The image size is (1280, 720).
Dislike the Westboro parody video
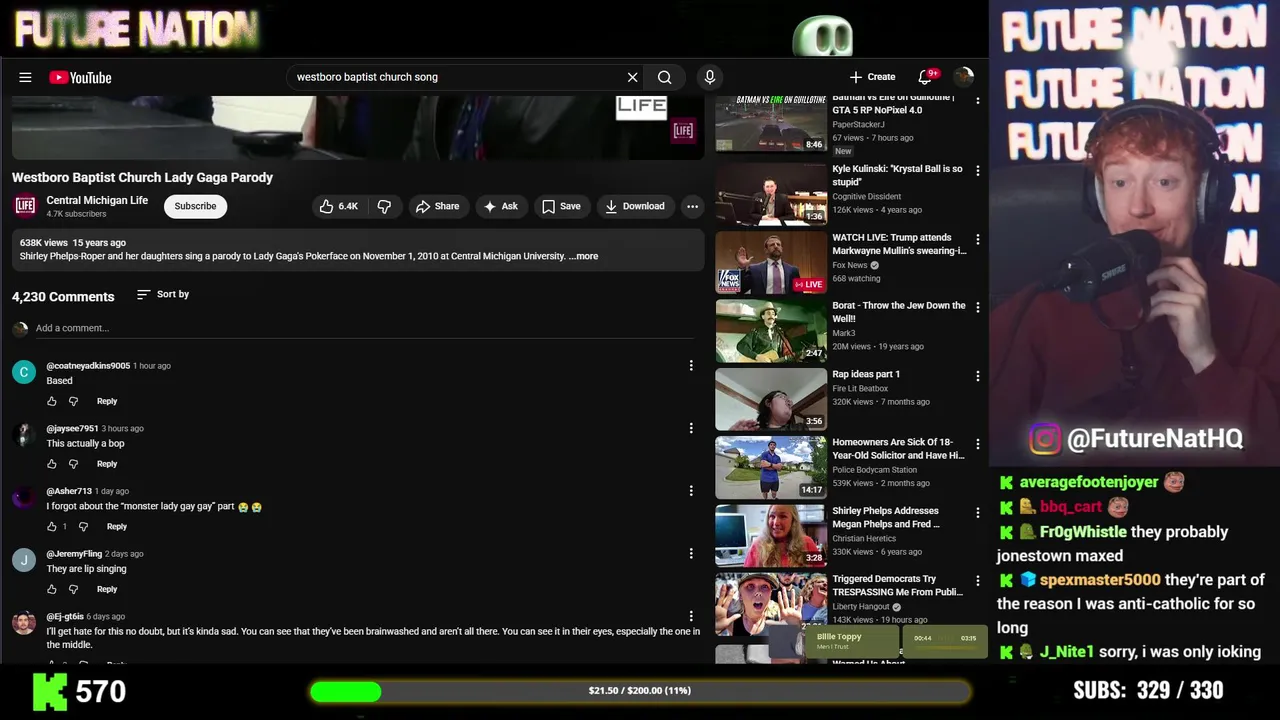click(x=384, y=206)
